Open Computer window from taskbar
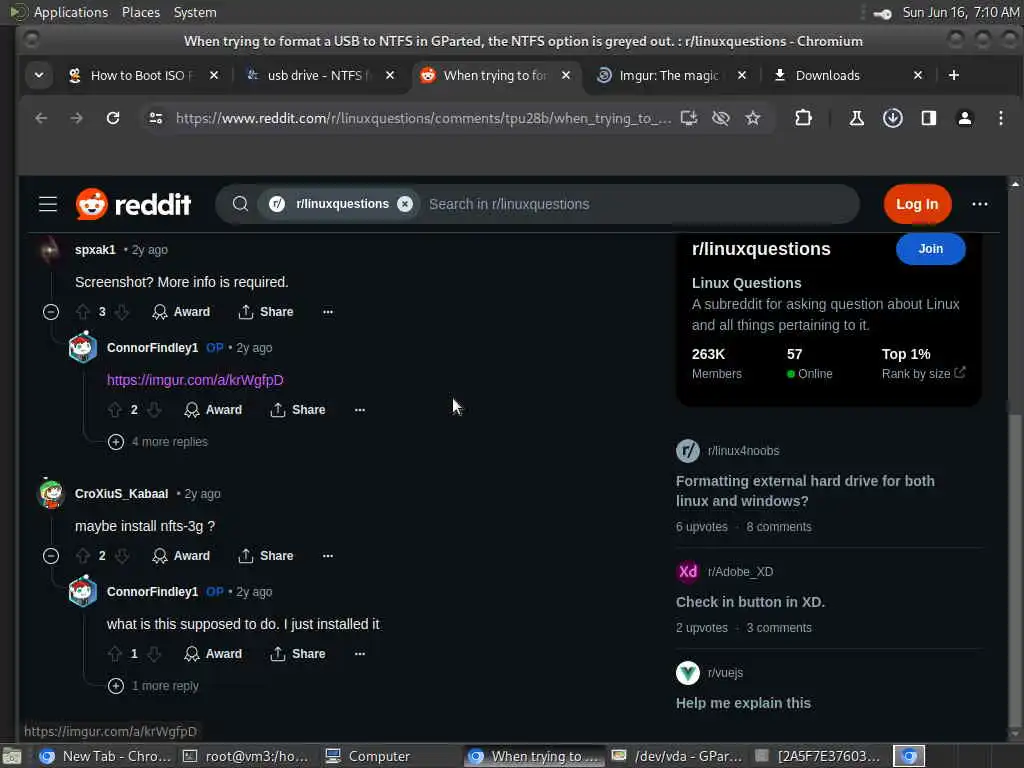The height and width of the screenshot is (768, 1024). [x=368, y=756]
